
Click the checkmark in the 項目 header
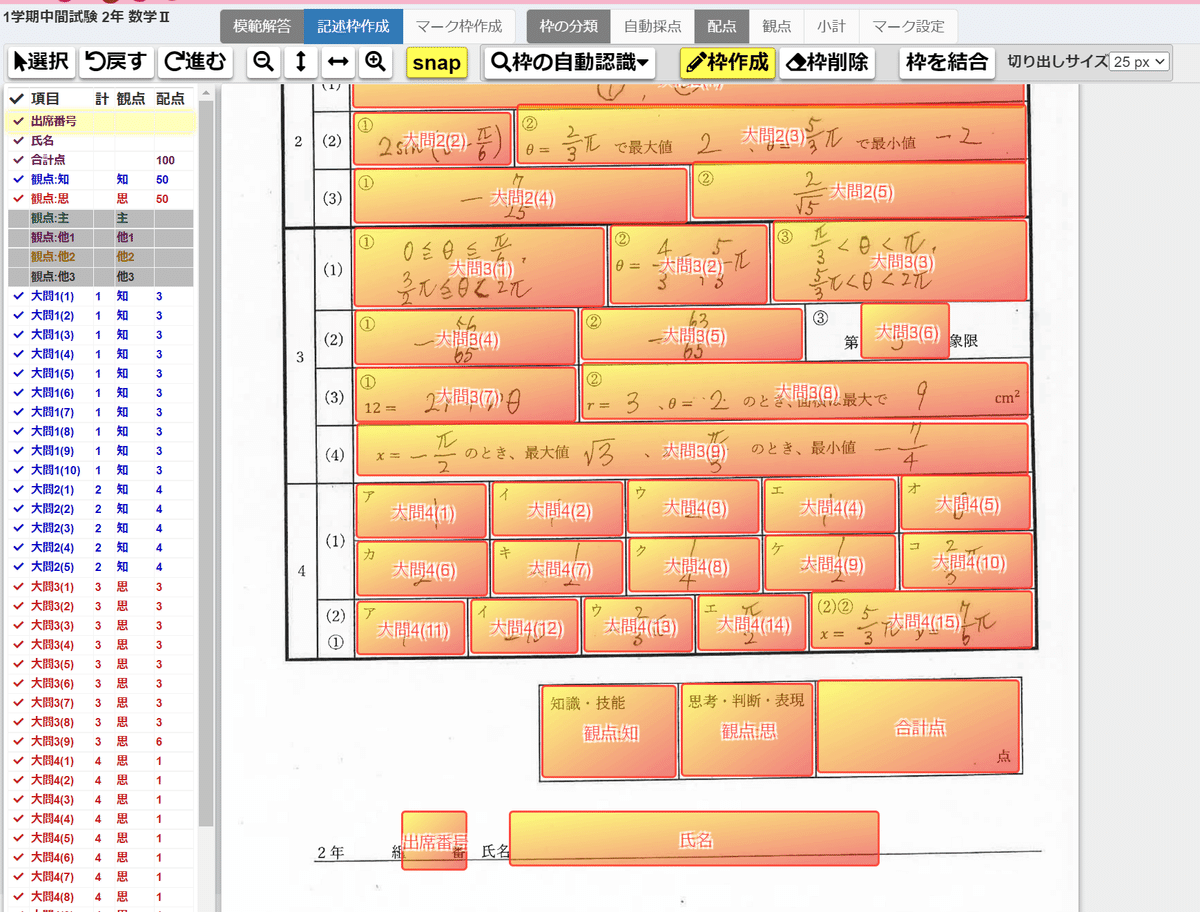17,99
